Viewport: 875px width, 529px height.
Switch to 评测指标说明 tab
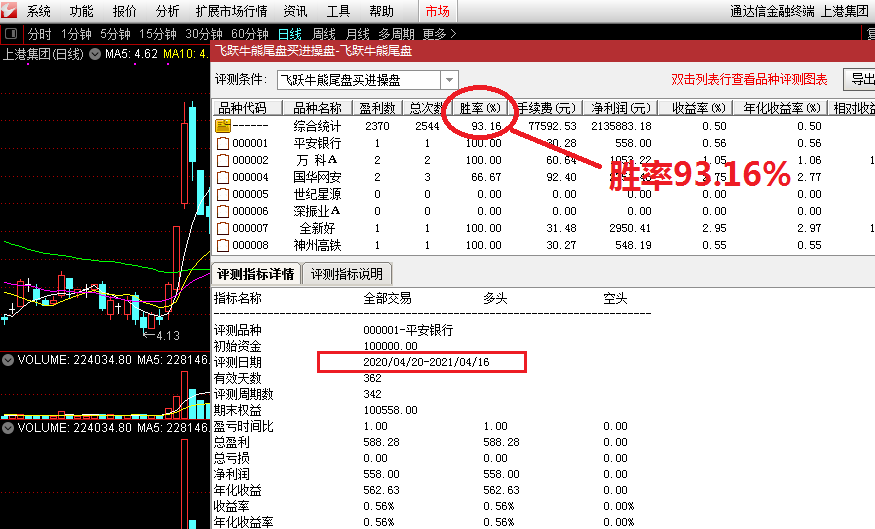point(347,274)
